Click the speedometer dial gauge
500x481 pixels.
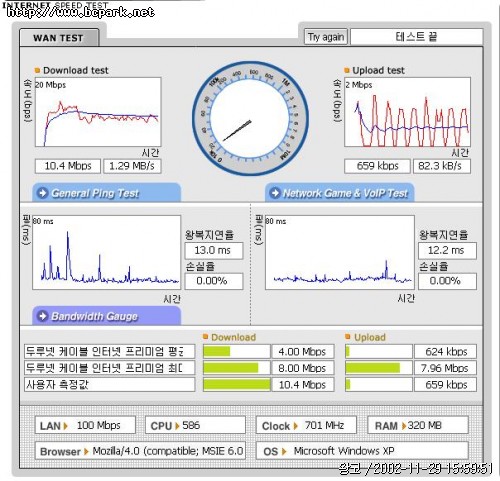(x=250, y=118)
